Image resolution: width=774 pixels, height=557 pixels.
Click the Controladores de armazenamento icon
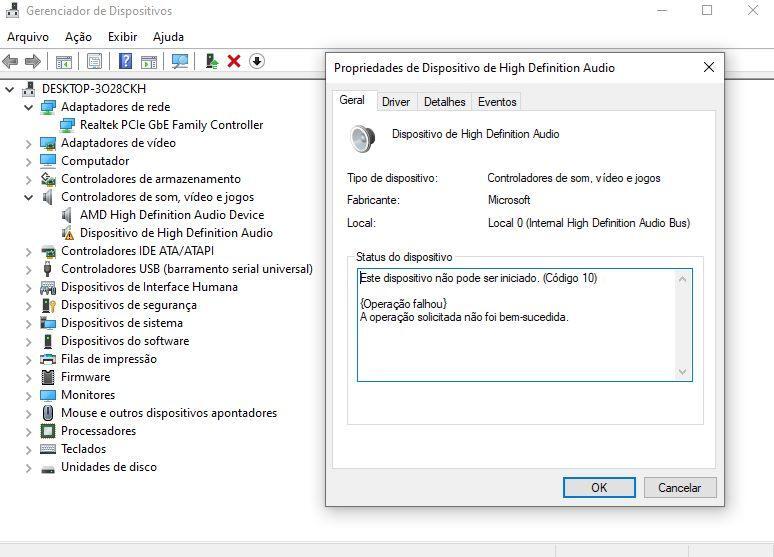pos(48,179)
